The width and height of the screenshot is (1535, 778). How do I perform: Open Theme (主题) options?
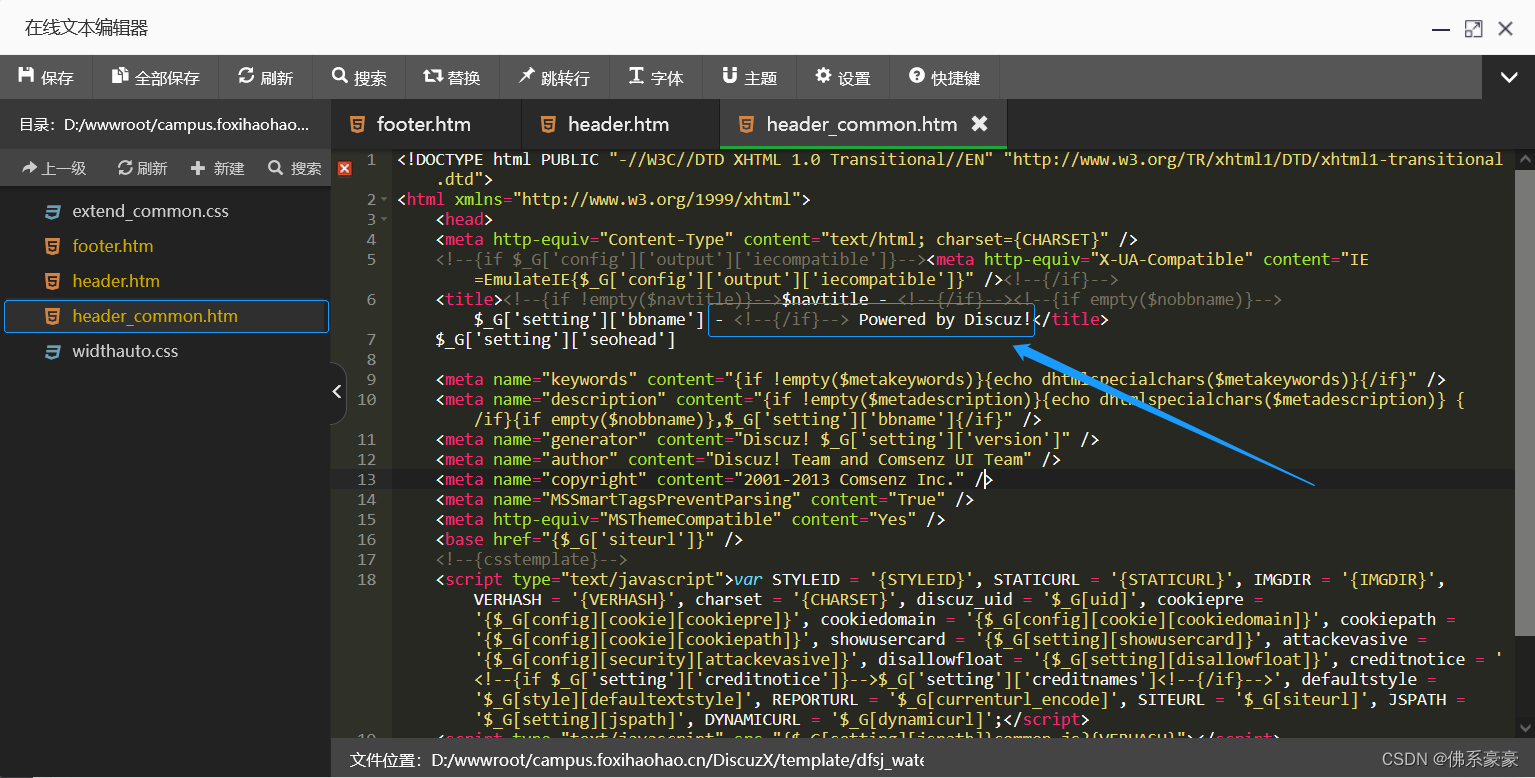click(750, 77)
